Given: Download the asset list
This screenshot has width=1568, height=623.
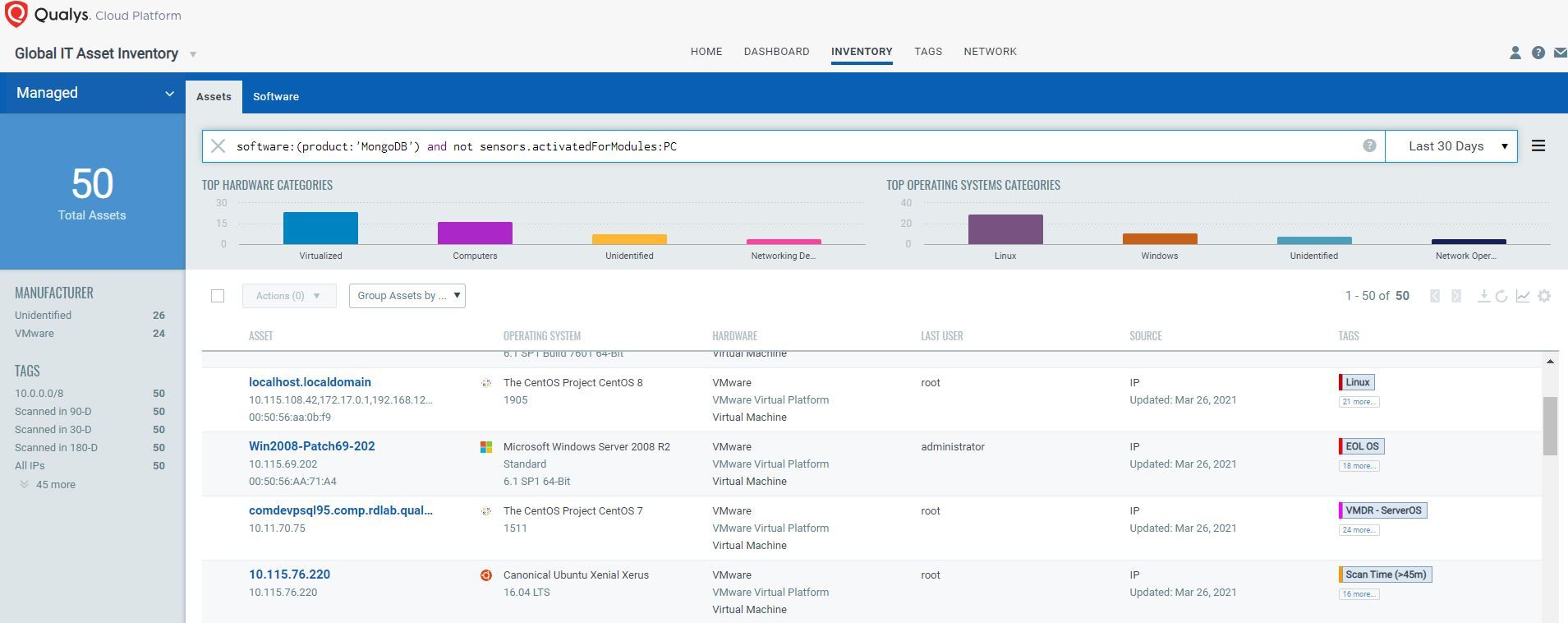Looking at the screenshot, I should click(1483, 296).
